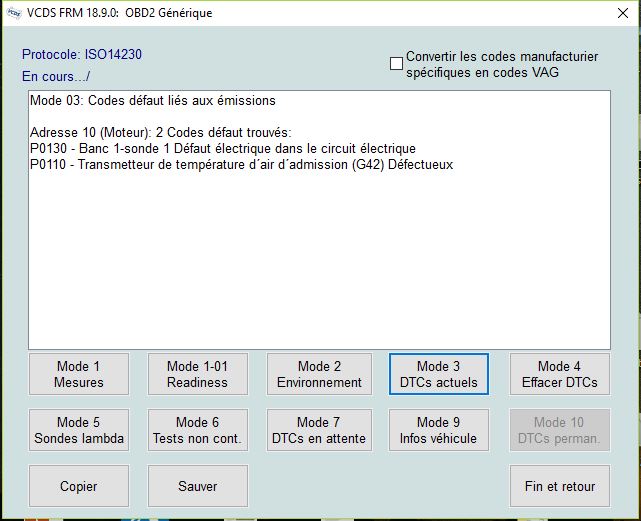Click the En cours status text
641x521 pixels.
point(56,76)
